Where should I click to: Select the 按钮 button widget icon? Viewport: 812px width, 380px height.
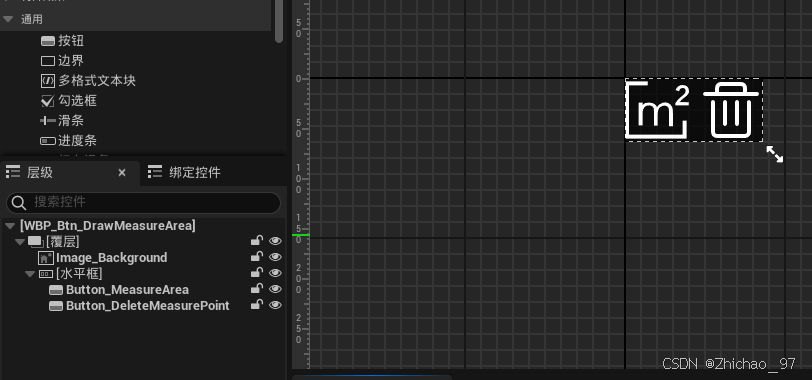click(48, 41)
